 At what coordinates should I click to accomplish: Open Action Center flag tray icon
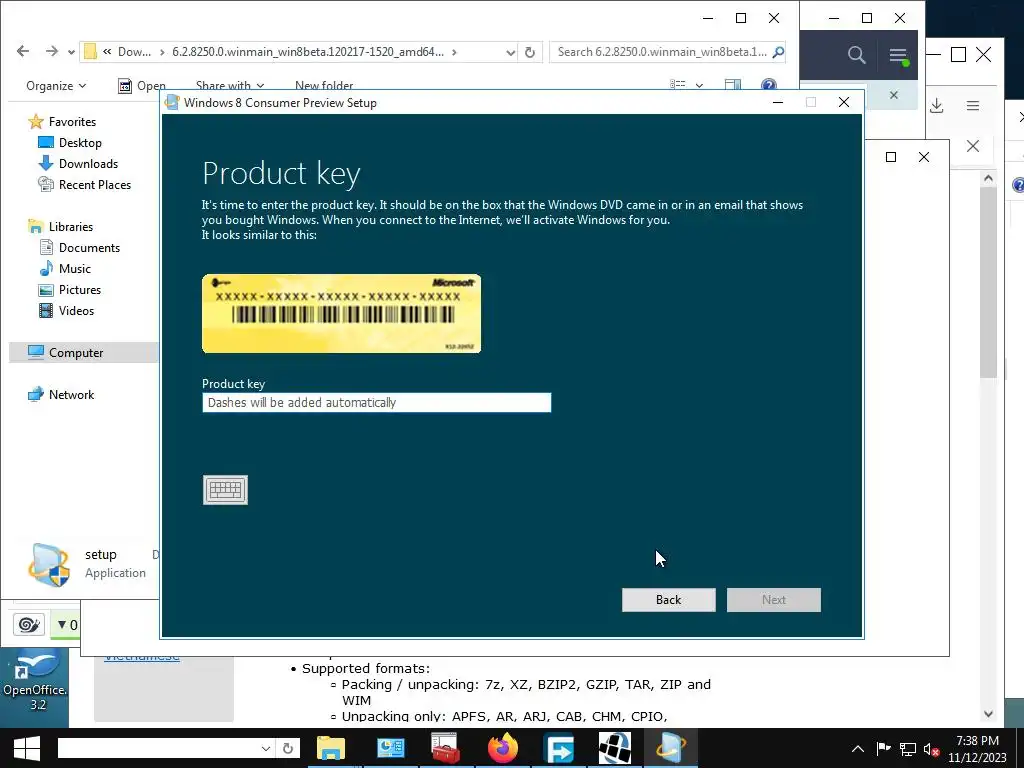click(883, 749)
